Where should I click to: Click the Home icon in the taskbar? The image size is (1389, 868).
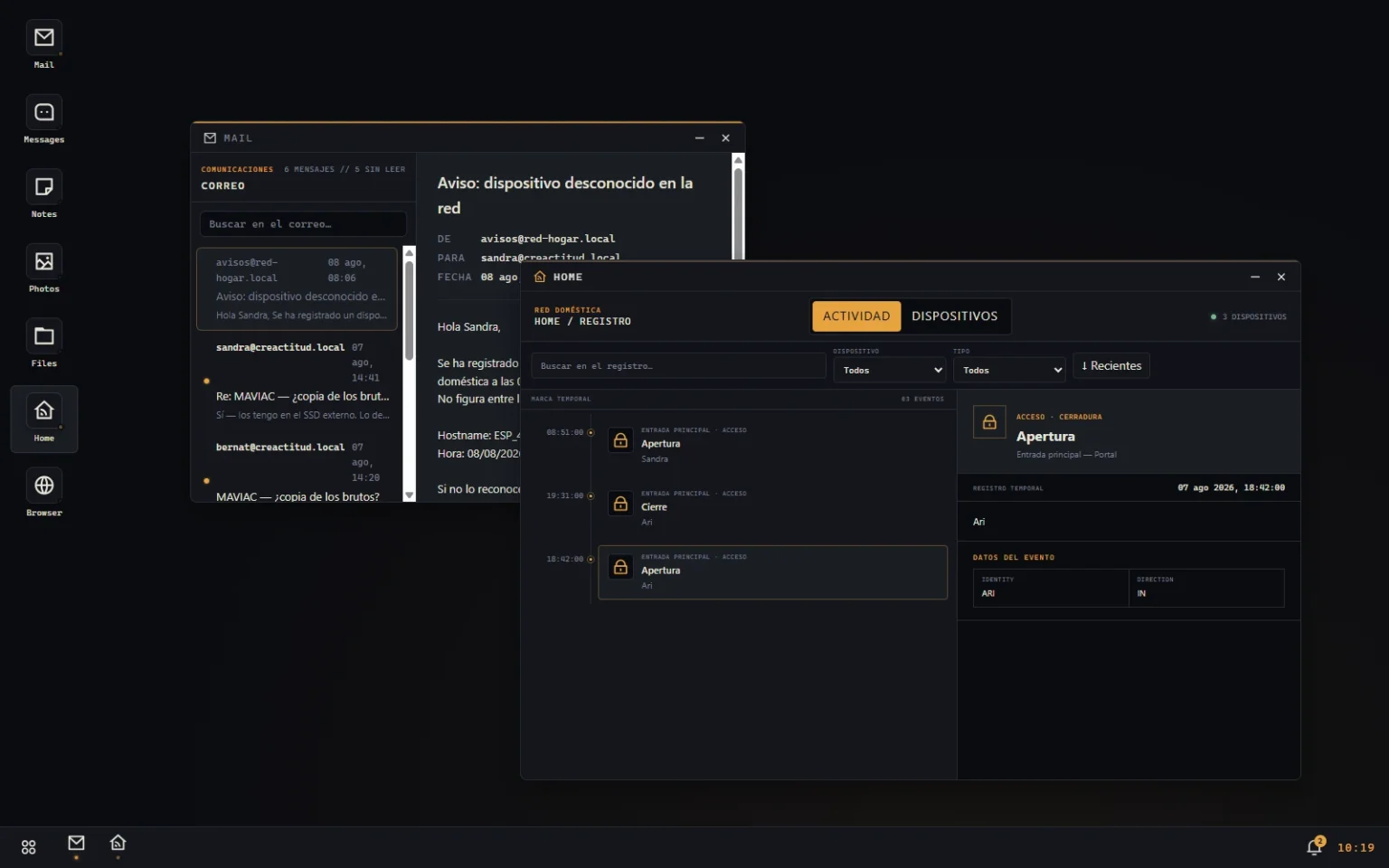point(118,844)
